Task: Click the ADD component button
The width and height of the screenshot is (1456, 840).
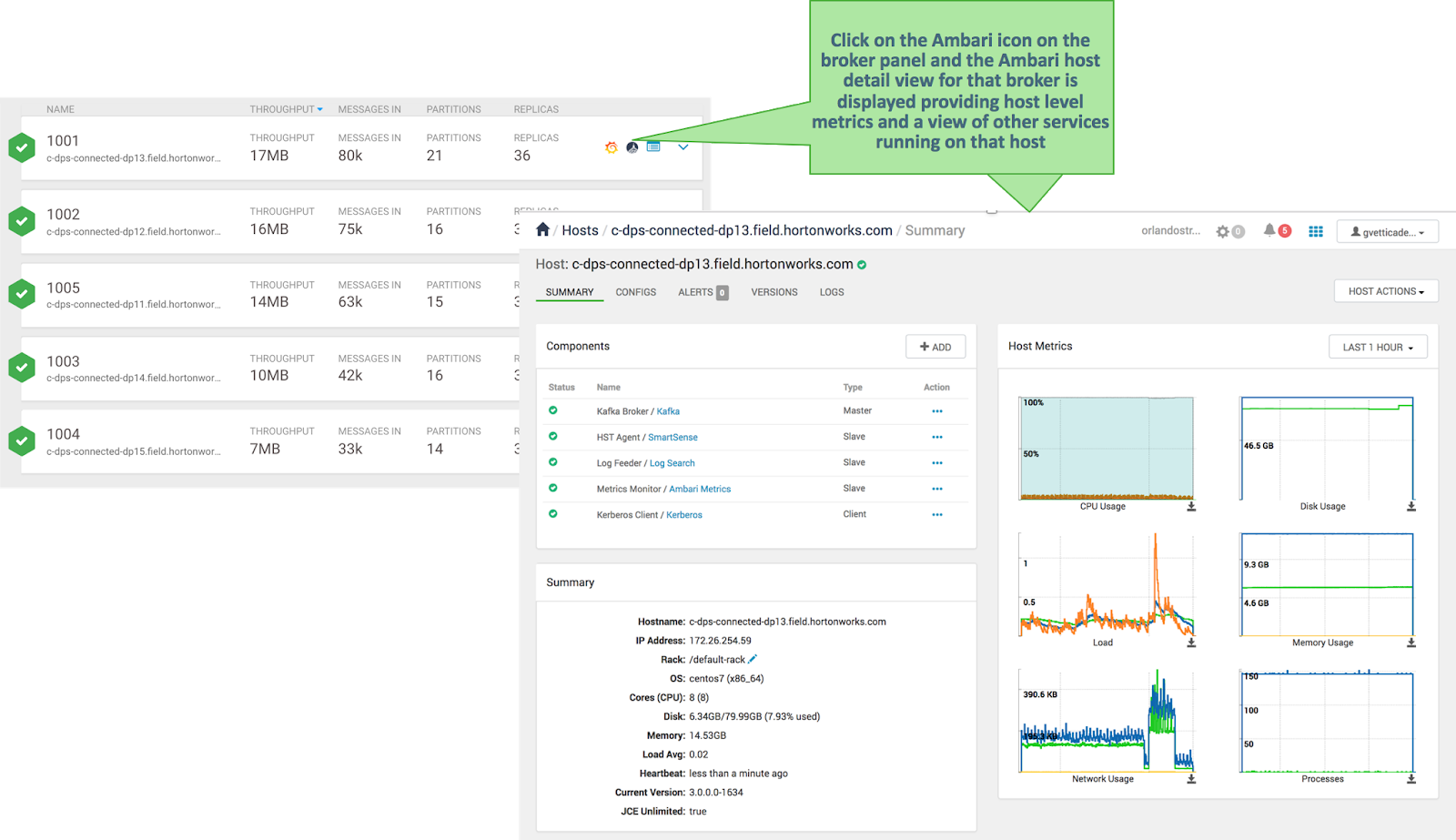Action: [x=935, y=347]
